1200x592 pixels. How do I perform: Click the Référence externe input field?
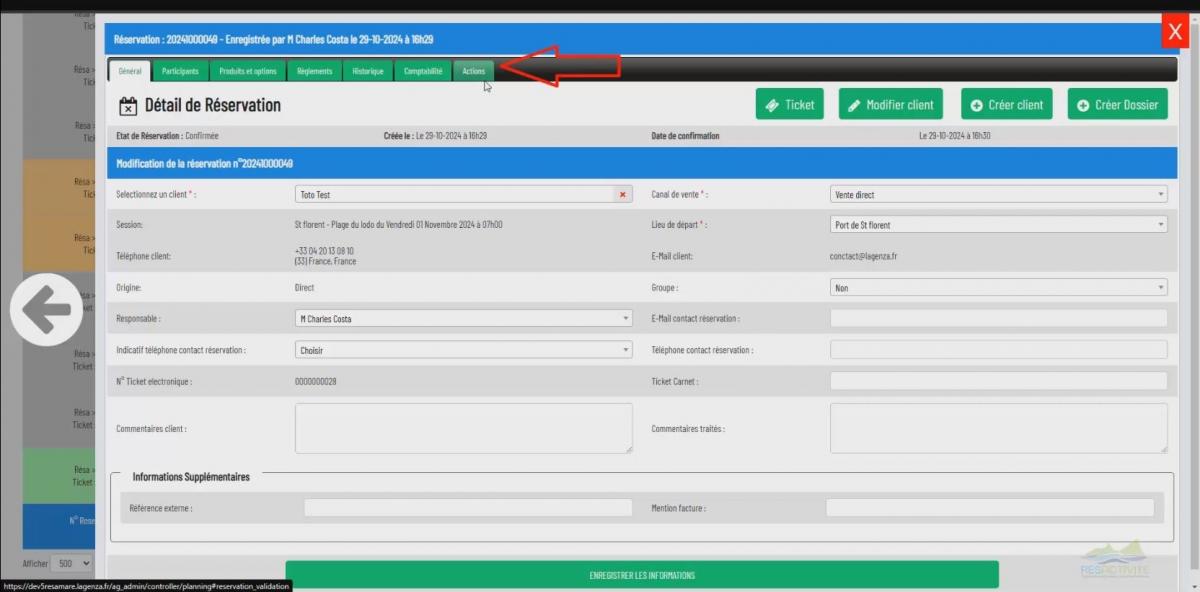(468, 508)
